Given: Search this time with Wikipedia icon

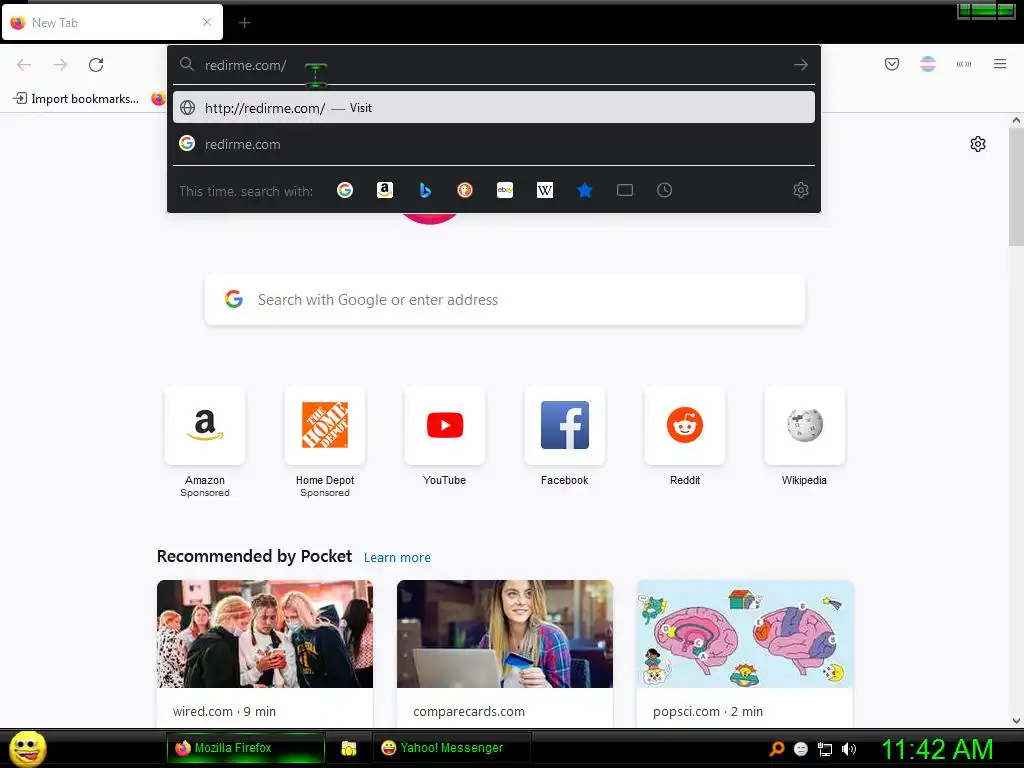Looking at the screenshot, I should tap(545, 190).
